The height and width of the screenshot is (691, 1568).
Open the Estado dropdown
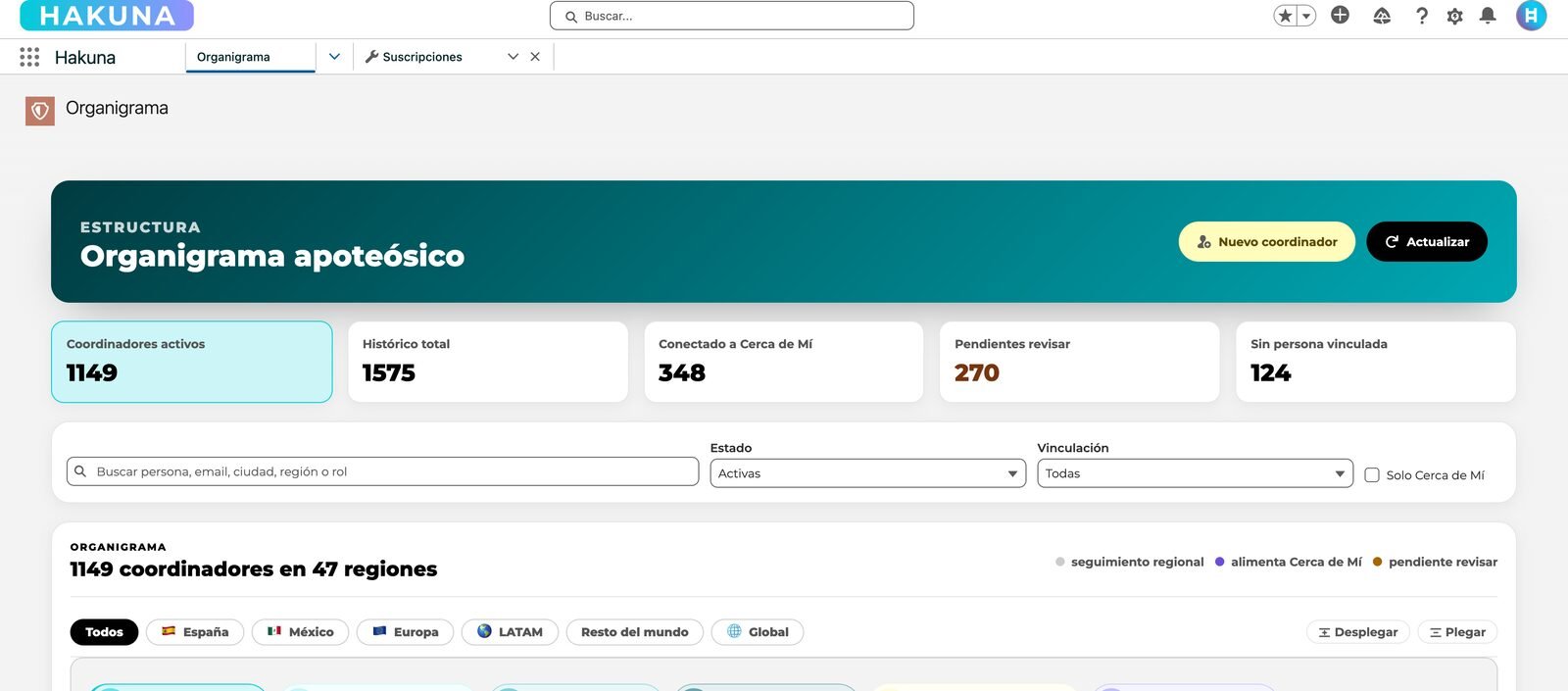(x=868, y=473)
